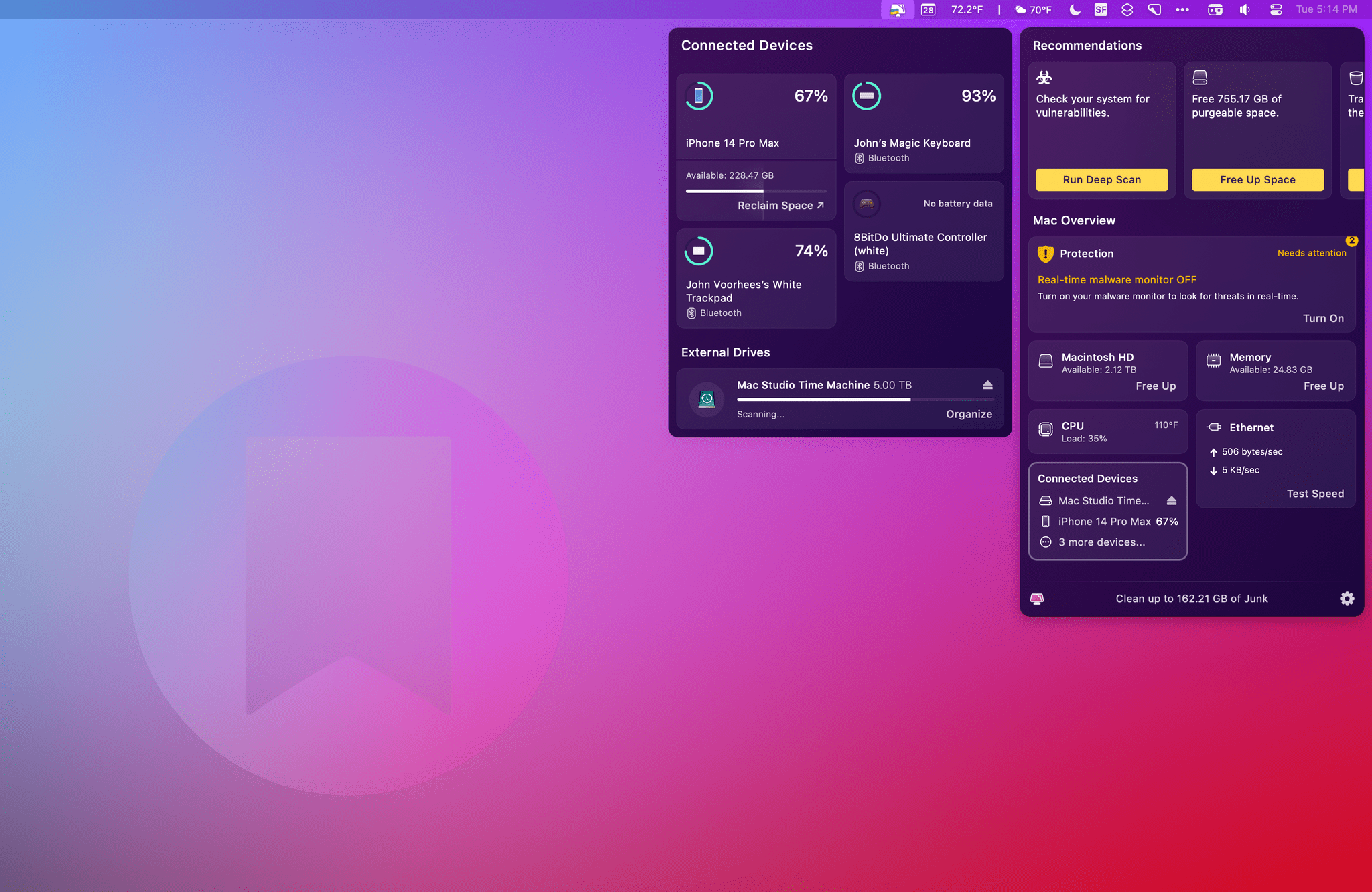
Task: Click the Ethernet connector icon
Action: [x=1213, y=427]
